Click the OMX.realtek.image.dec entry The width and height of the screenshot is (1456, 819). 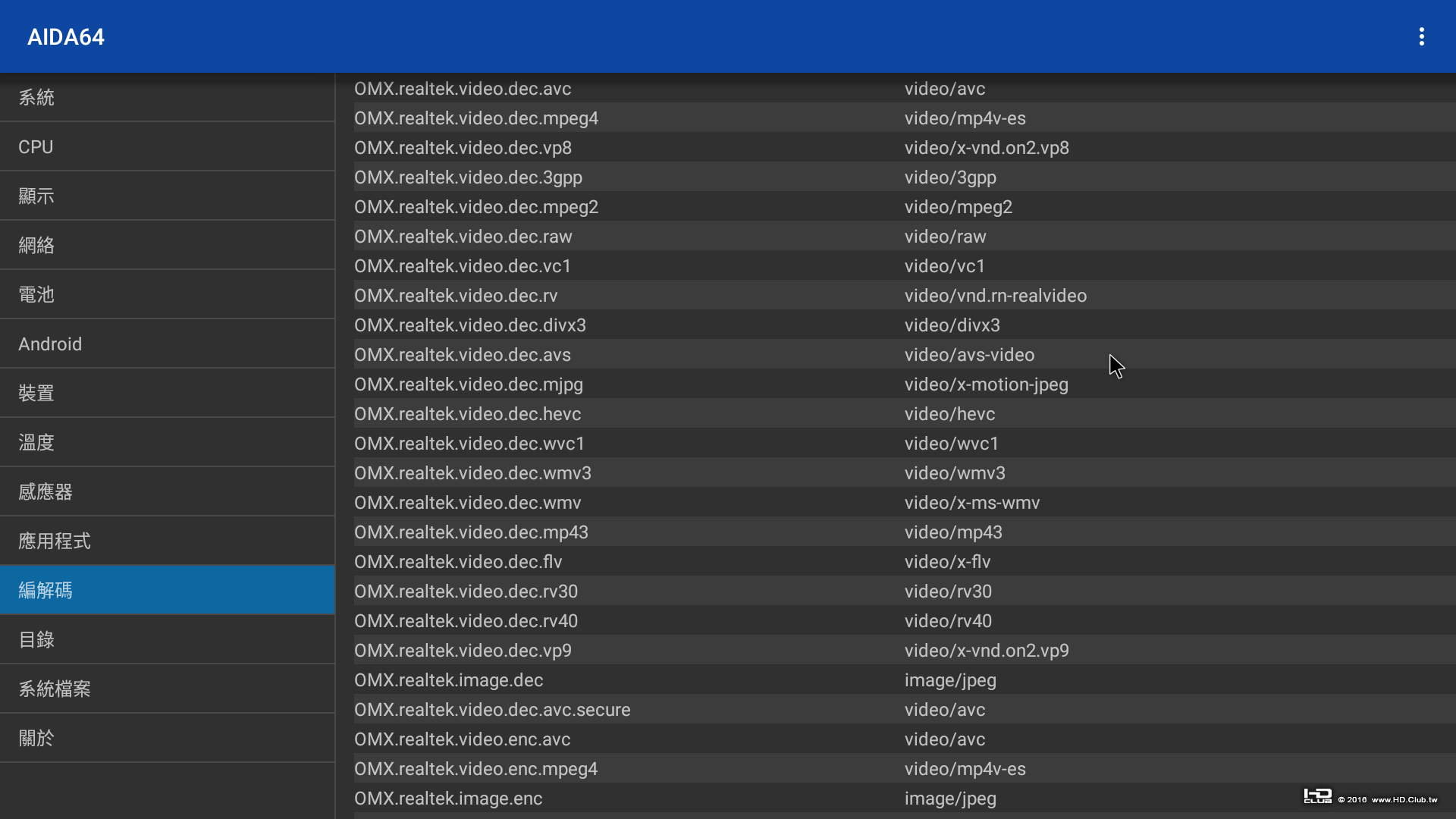coord(448,680)
